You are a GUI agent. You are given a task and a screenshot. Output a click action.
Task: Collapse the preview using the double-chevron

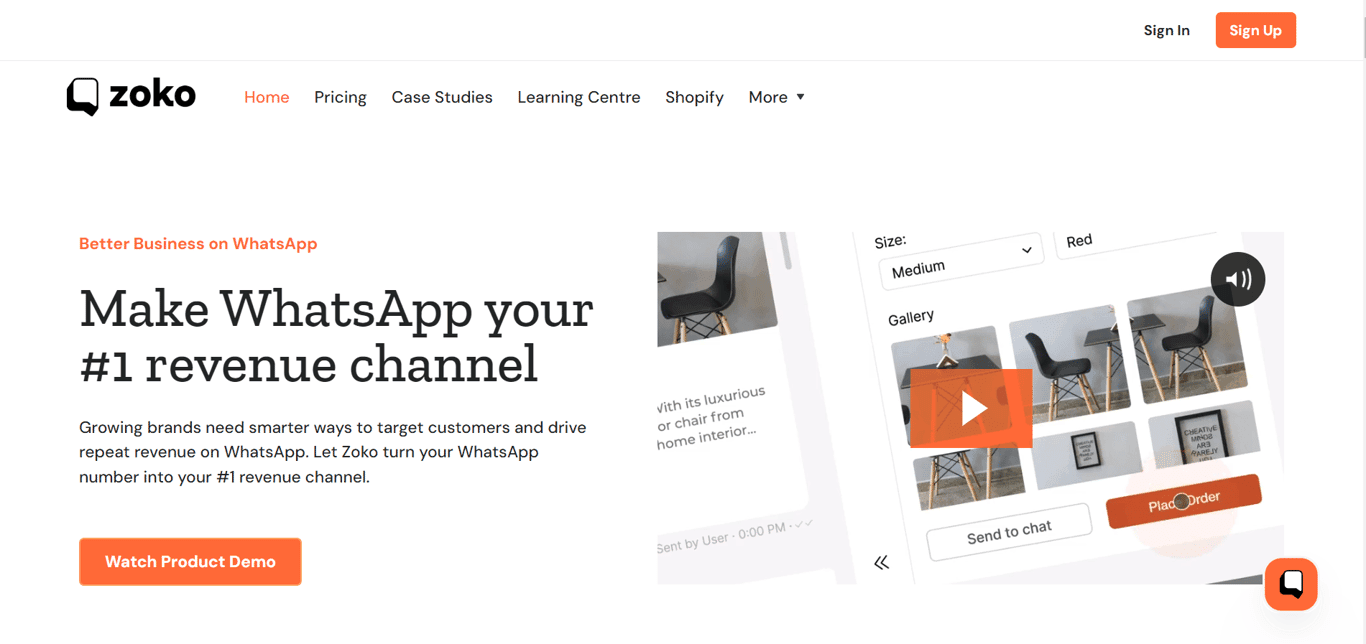pyautogui.click(x=881, y=562)
